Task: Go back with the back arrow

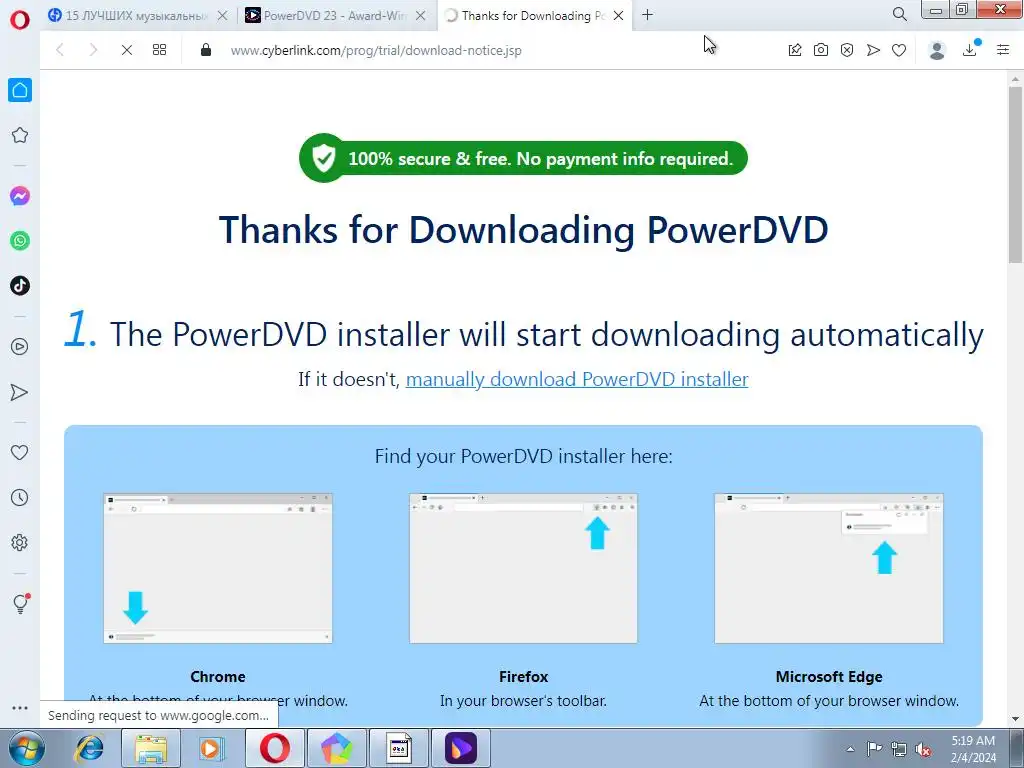Action: (60, 50)
